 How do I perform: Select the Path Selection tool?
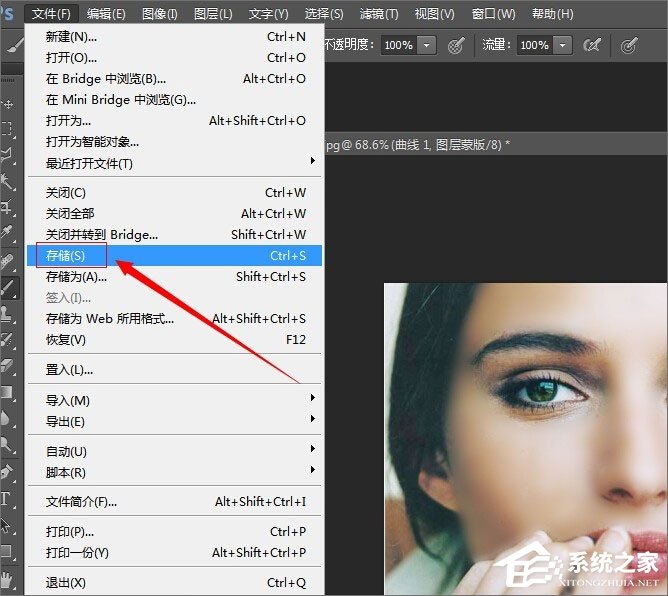click(8, 525)
